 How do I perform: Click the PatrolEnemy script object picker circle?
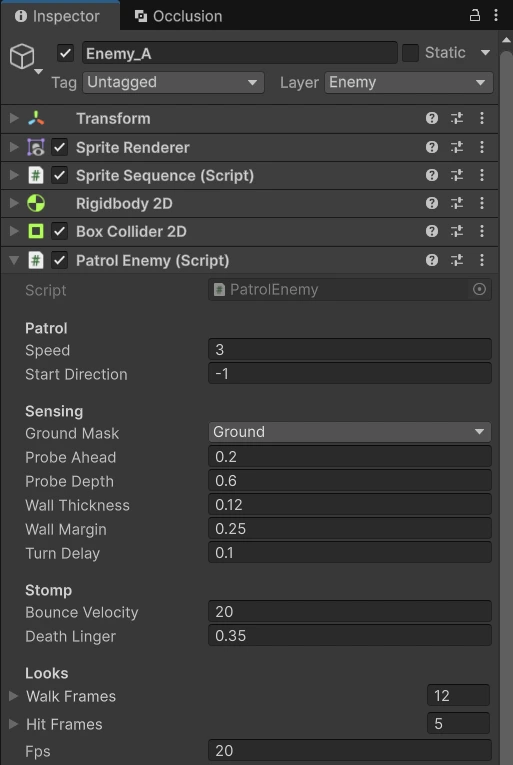(x=479, y=289)
